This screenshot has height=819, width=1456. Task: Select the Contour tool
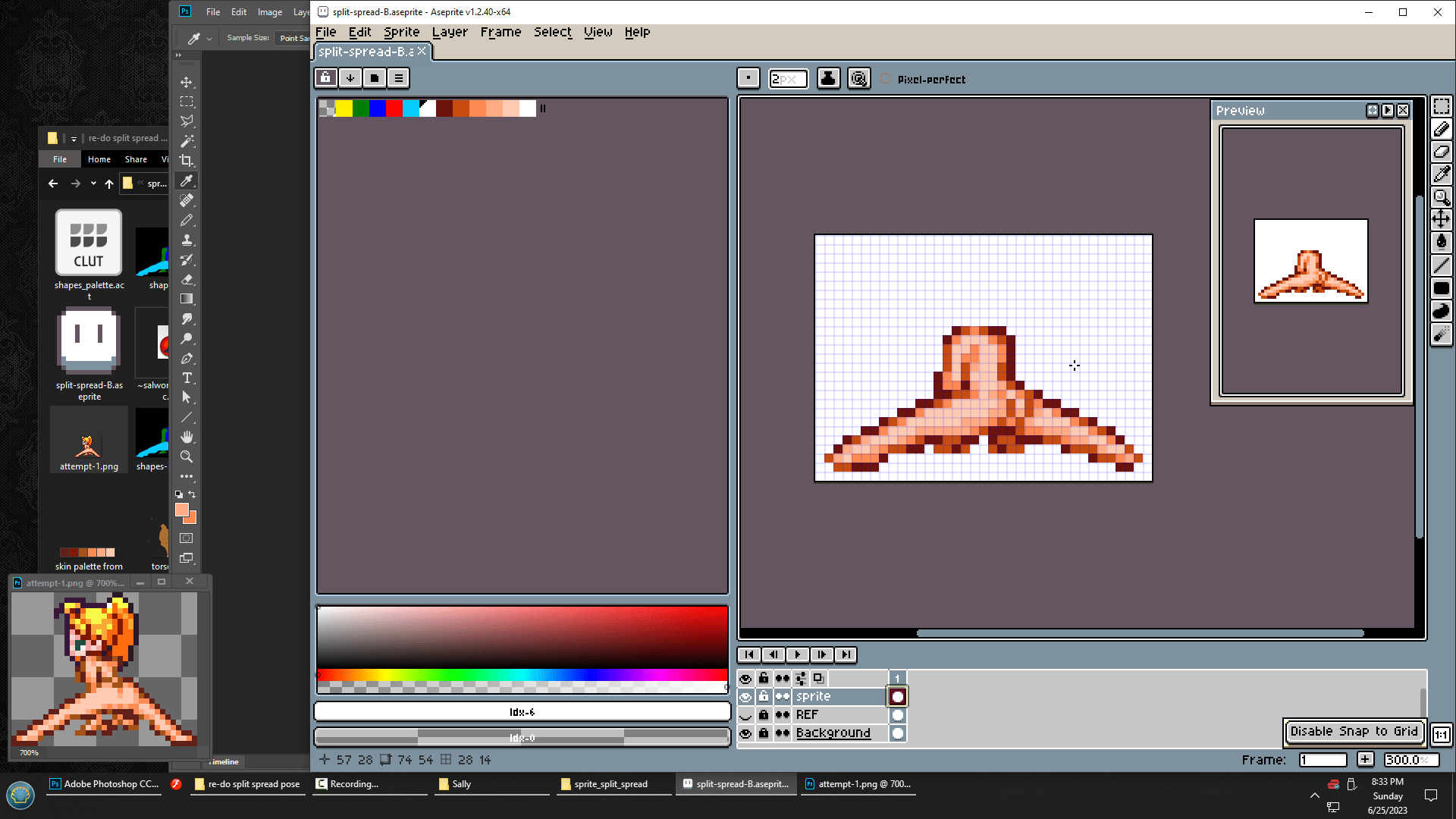coord(1441,311)
